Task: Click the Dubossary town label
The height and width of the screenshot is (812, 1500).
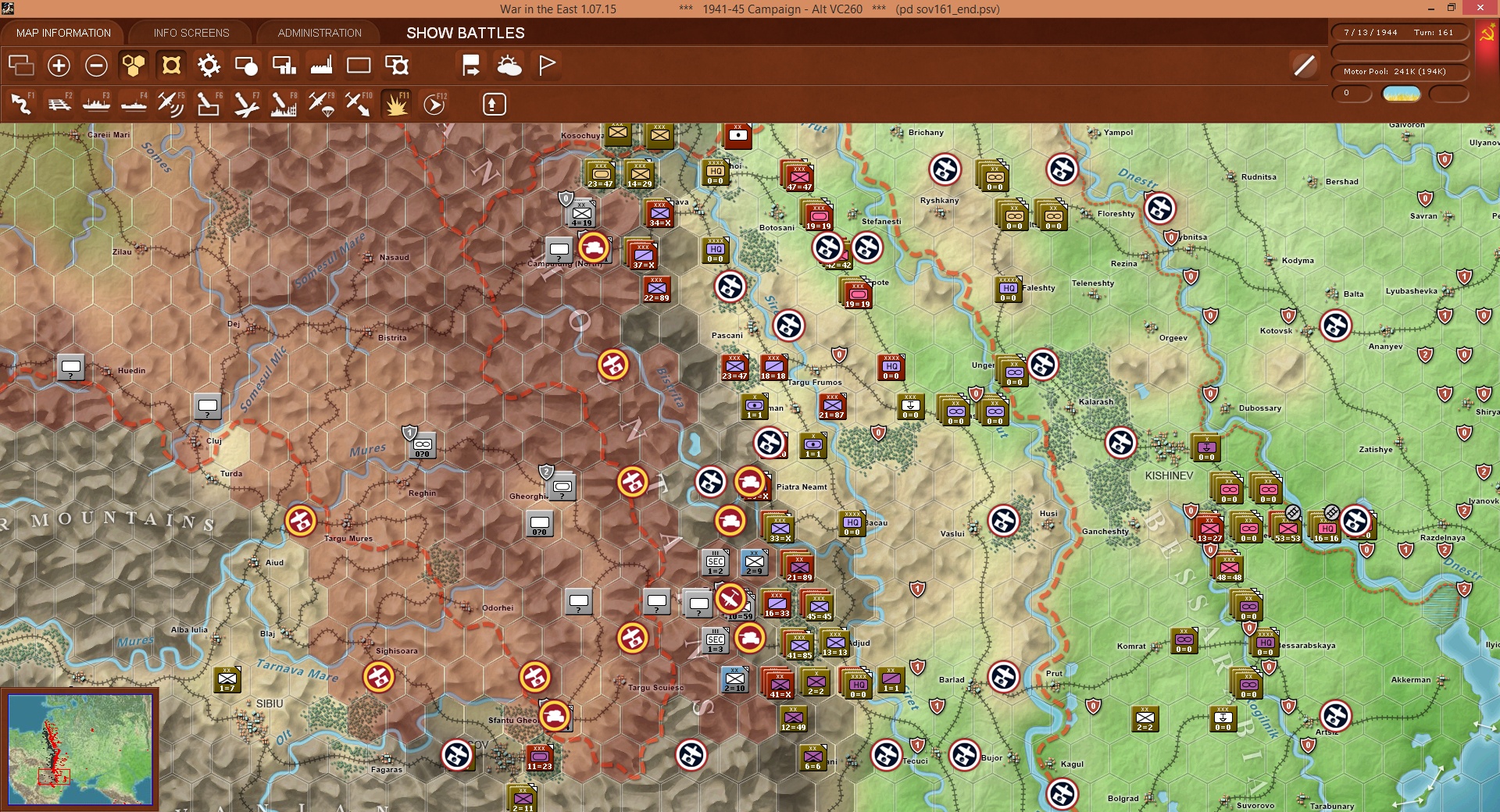Action: tap(1260, 408)
